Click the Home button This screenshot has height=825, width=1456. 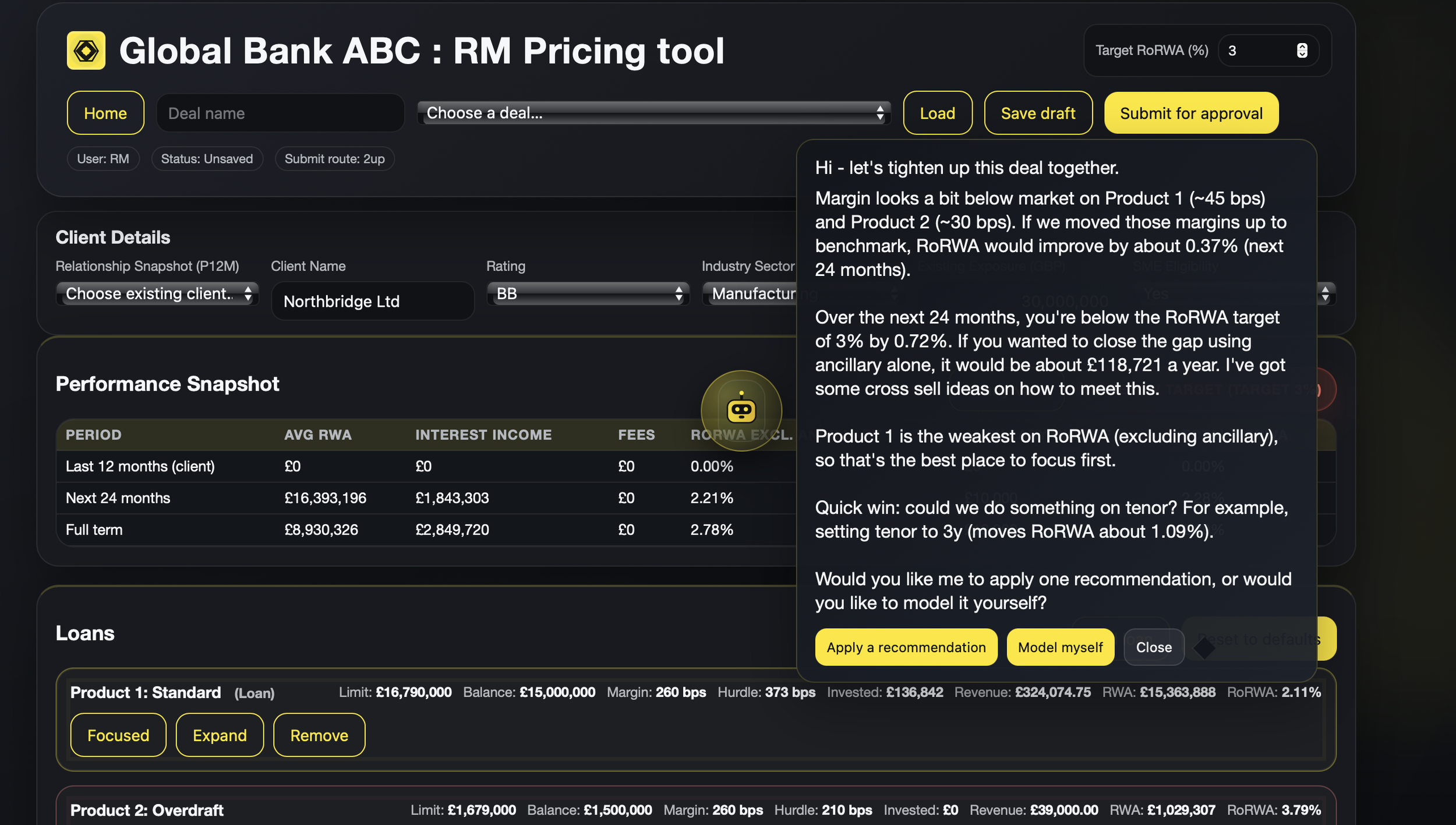tap(105, 113)
